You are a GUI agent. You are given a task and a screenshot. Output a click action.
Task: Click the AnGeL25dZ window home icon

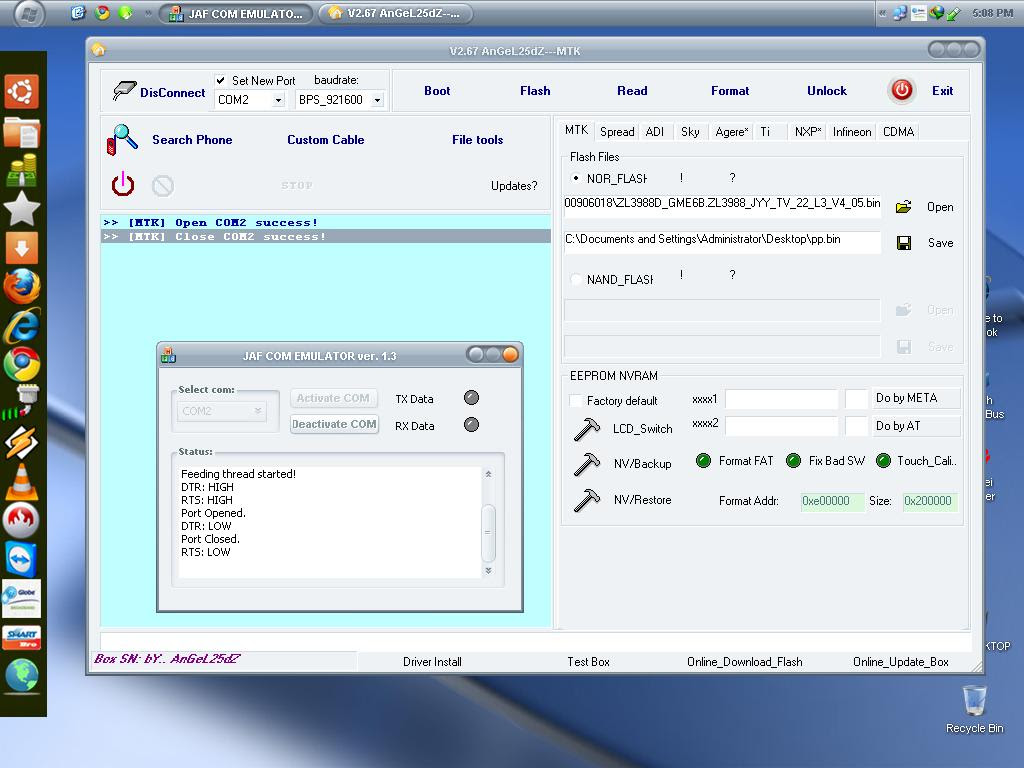click(x=99, y=50)
